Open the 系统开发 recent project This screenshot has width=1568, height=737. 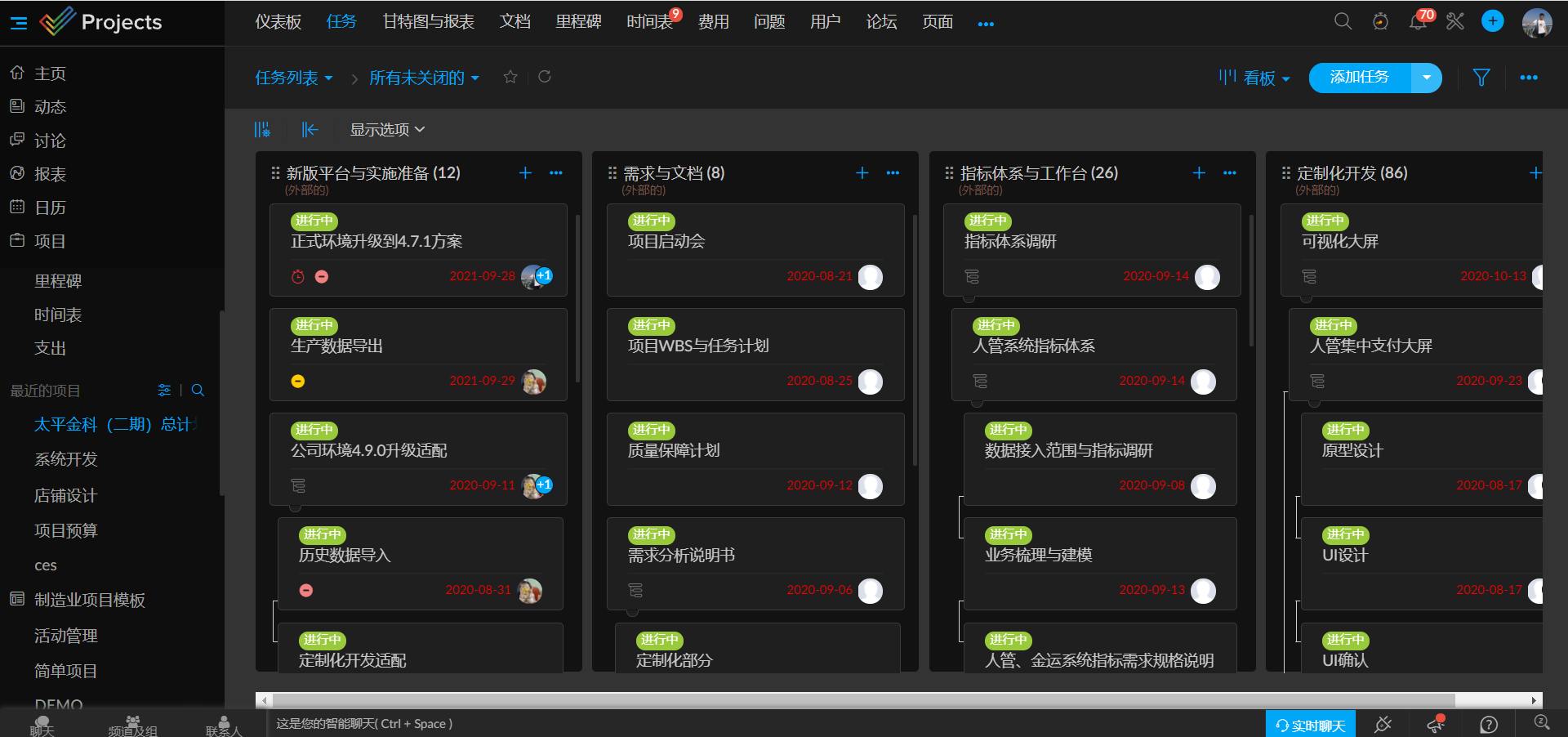(65, 460)
